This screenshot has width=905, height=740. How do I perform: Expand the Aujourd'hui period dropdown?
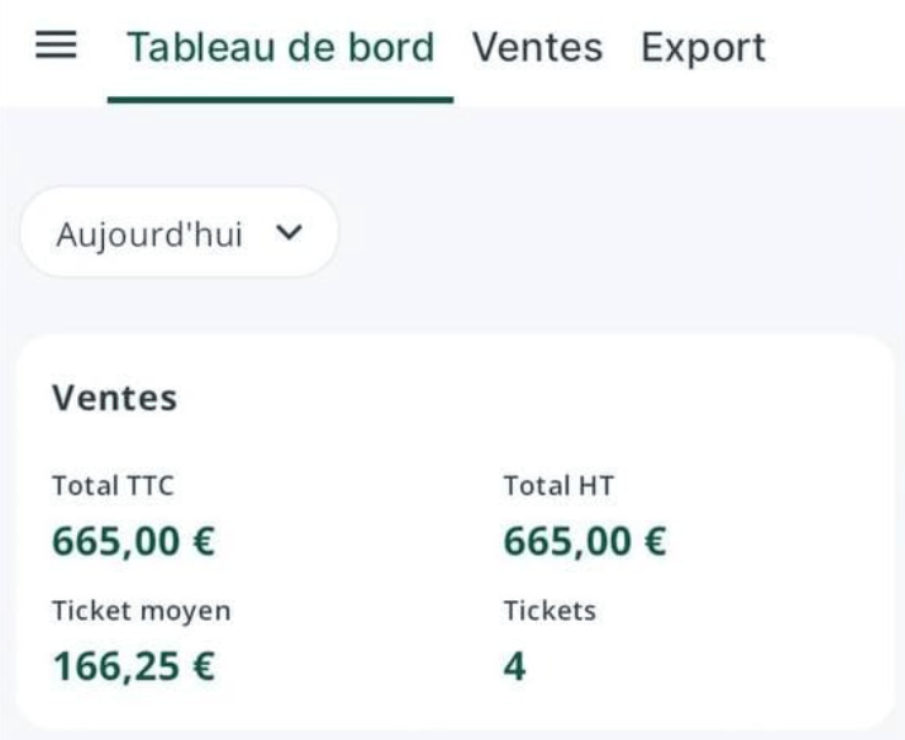click(x=179, y=232)
